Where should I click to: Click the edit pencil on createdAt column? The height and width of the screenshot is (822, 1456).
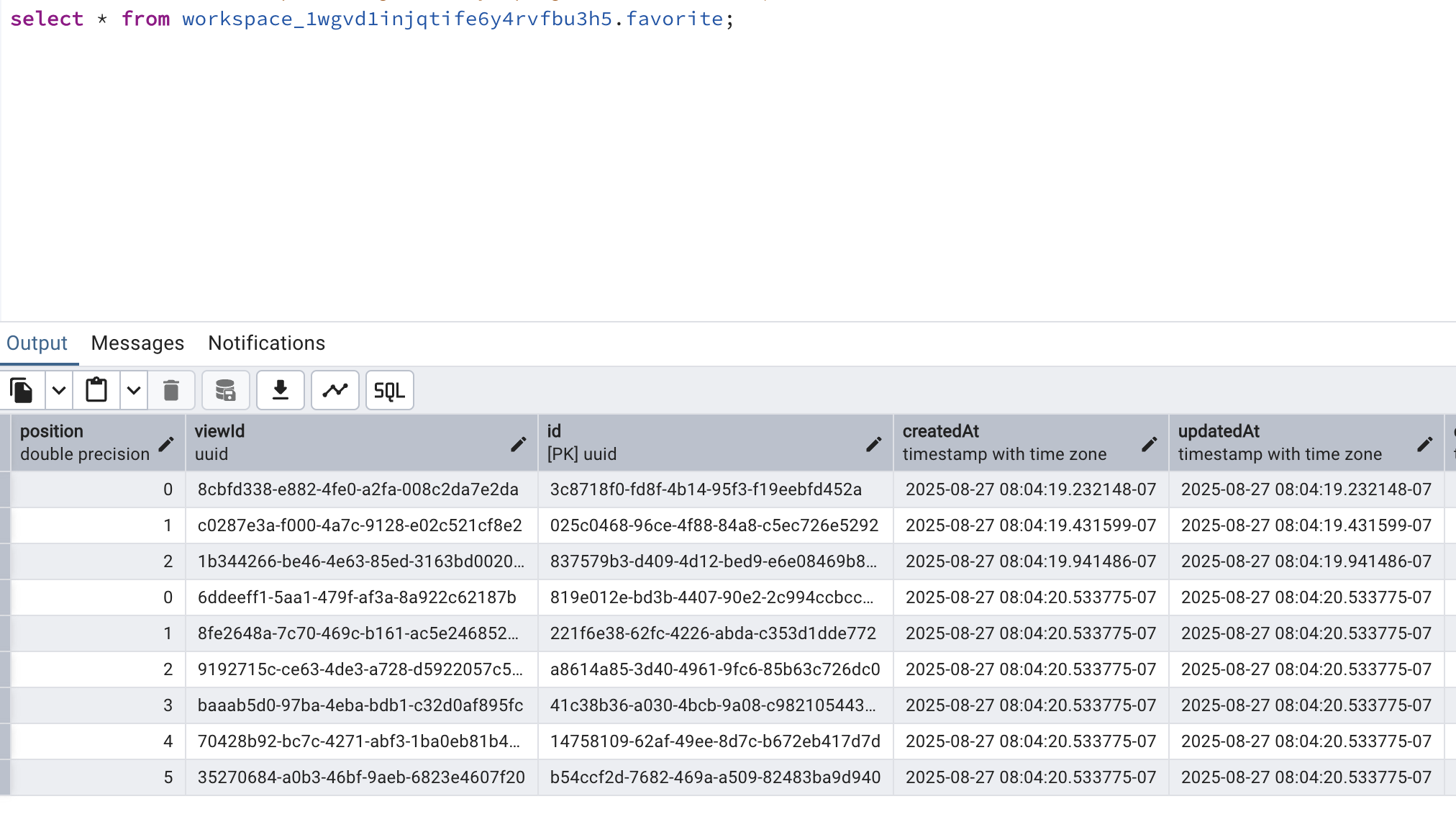(1149, 444)
